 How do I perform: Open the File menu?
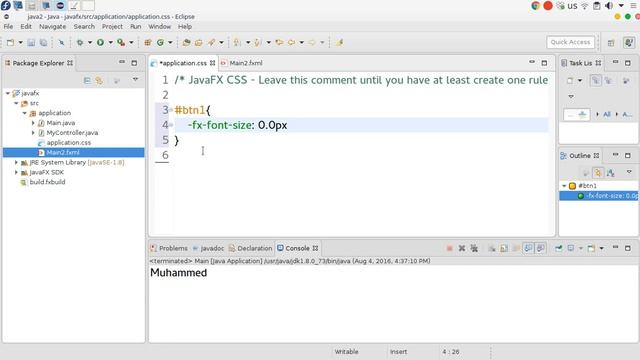8,27
